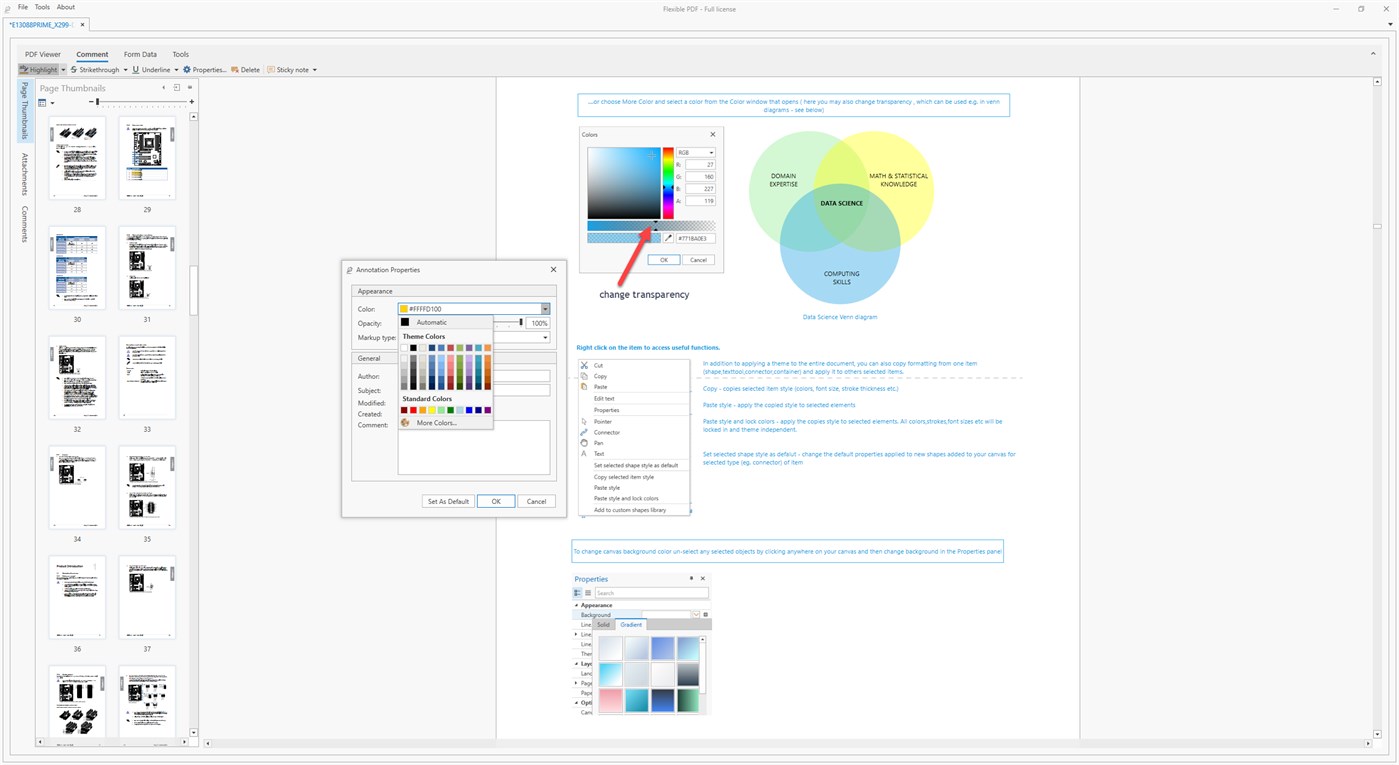This screenshot has height=765, width=1399.
Task: Collapse the ribbon using the top-right arrow
Action: pos(1371,54)
